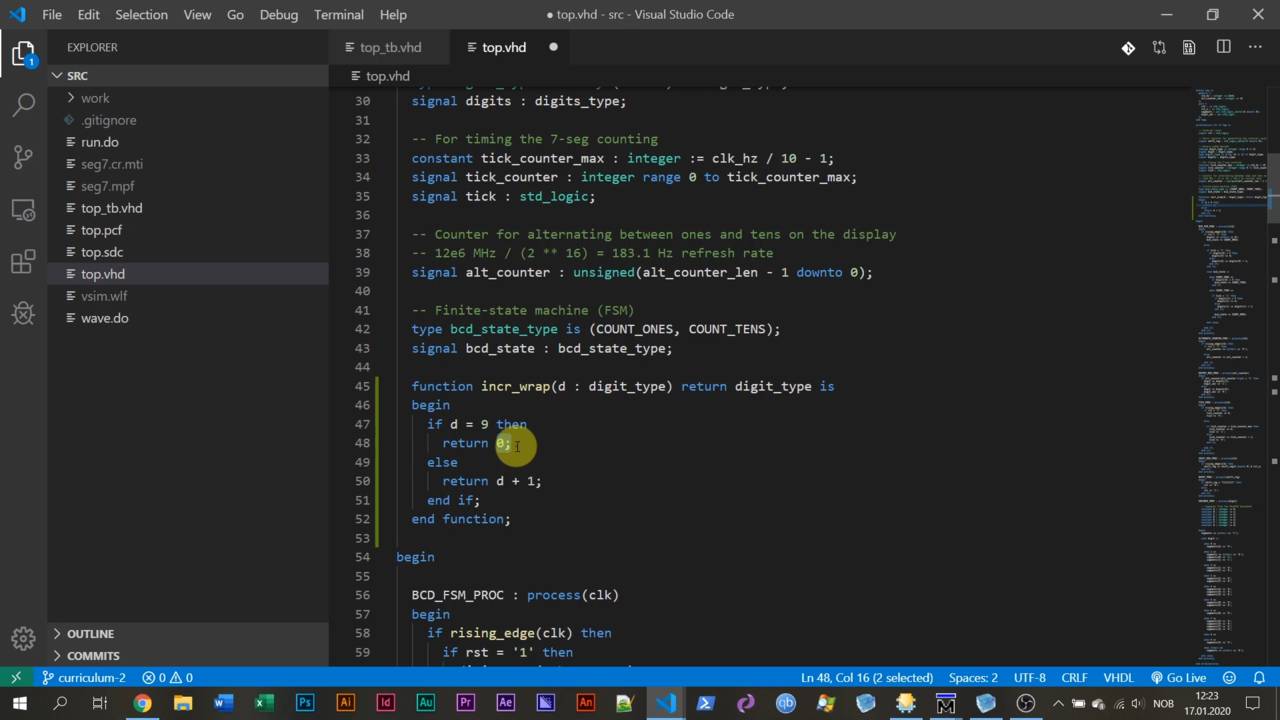Open the Debug view with bug icon

pos(23,313)
